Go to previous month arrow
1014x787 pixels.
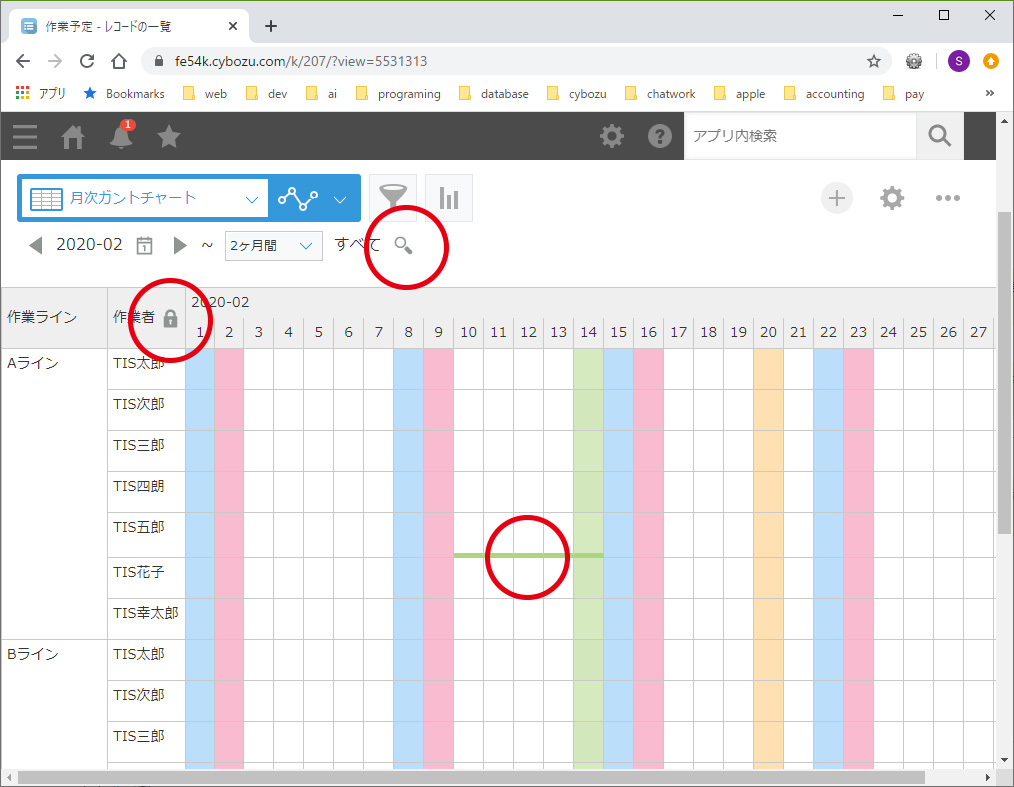click(36, 246)
